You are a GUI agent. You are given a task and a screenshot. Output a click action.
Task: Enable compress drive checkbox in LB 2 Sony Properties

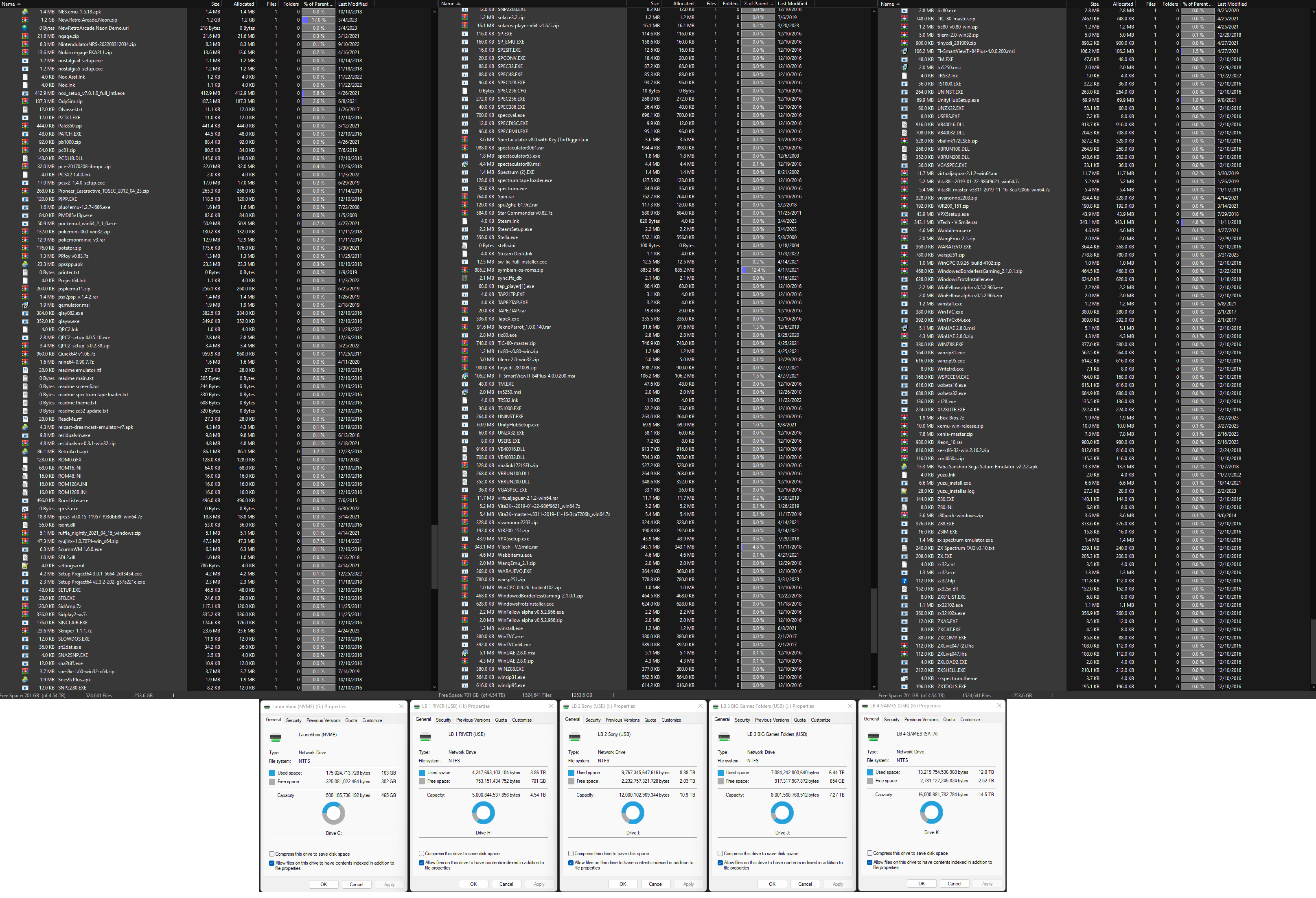click(x=571, y=853)
